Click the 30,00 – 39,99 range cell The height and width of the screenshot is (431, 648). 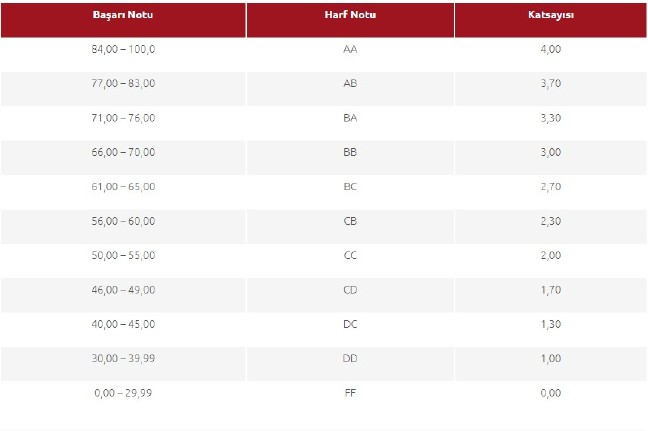click(123, 359)
